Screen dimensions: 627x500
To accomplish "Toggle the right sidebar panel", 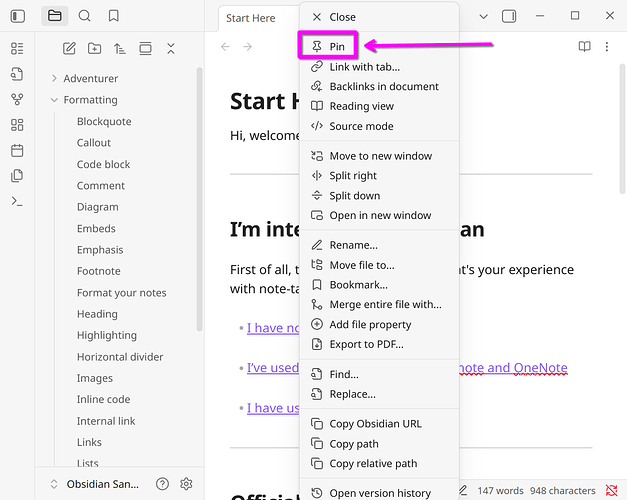I will (x=509, y=16).
